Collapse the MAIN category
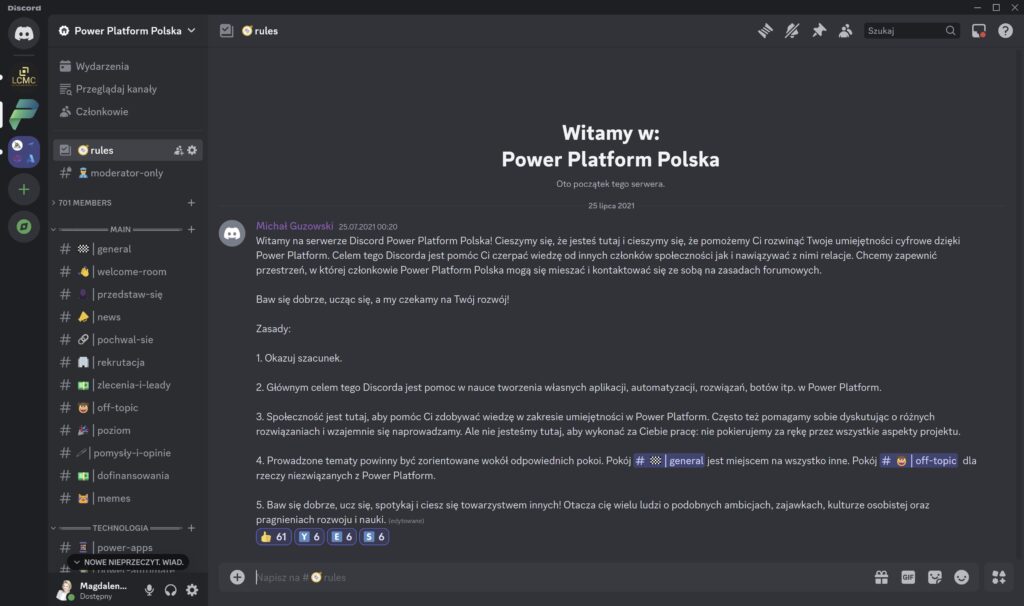The image size is (1024, 606). [x=118, y=229]
